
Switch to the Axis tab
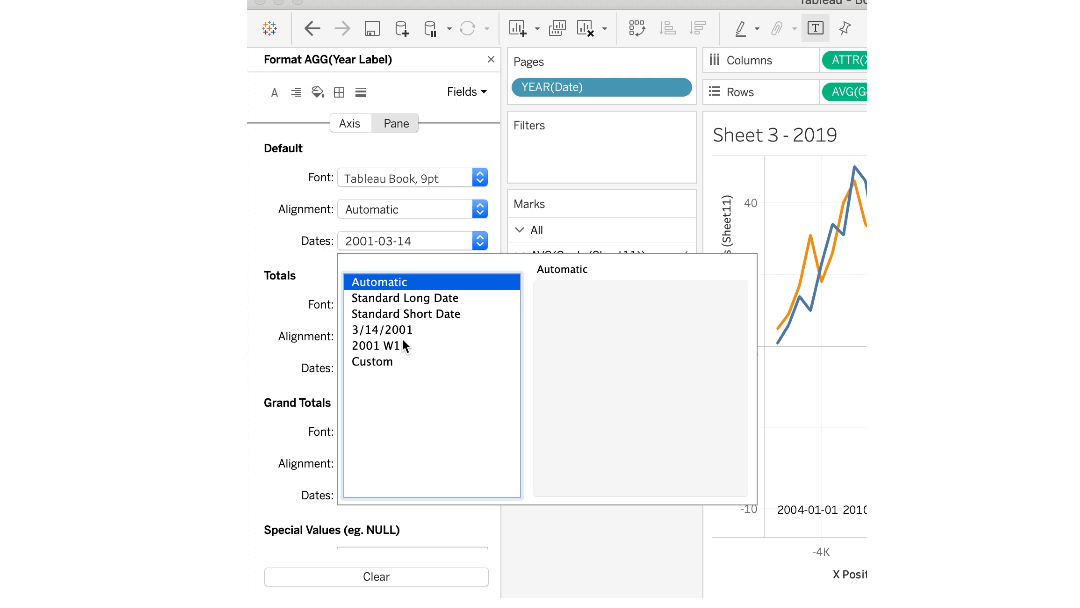350,123
